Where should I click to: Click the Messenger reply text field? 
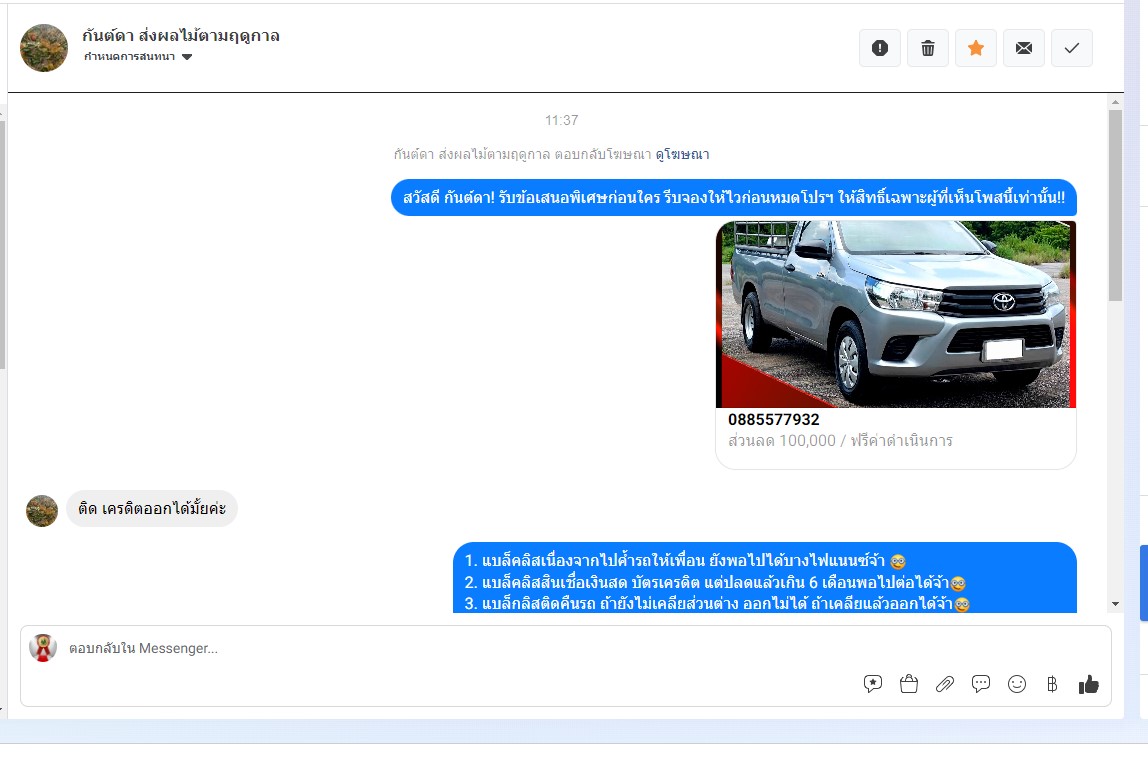(450, 648)
